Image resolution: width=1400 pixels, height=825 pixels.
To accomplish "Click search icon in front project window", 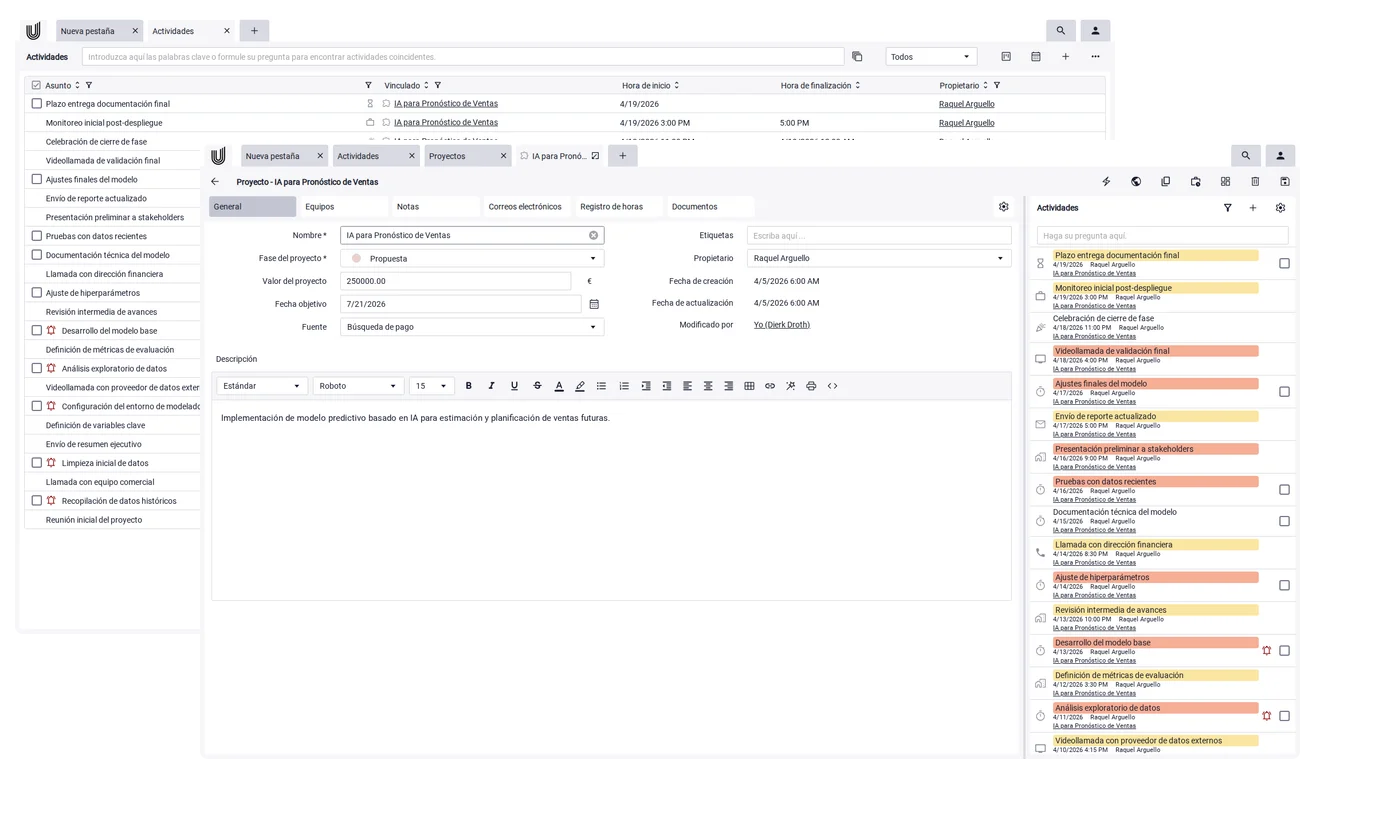I will pos(1245,156).
